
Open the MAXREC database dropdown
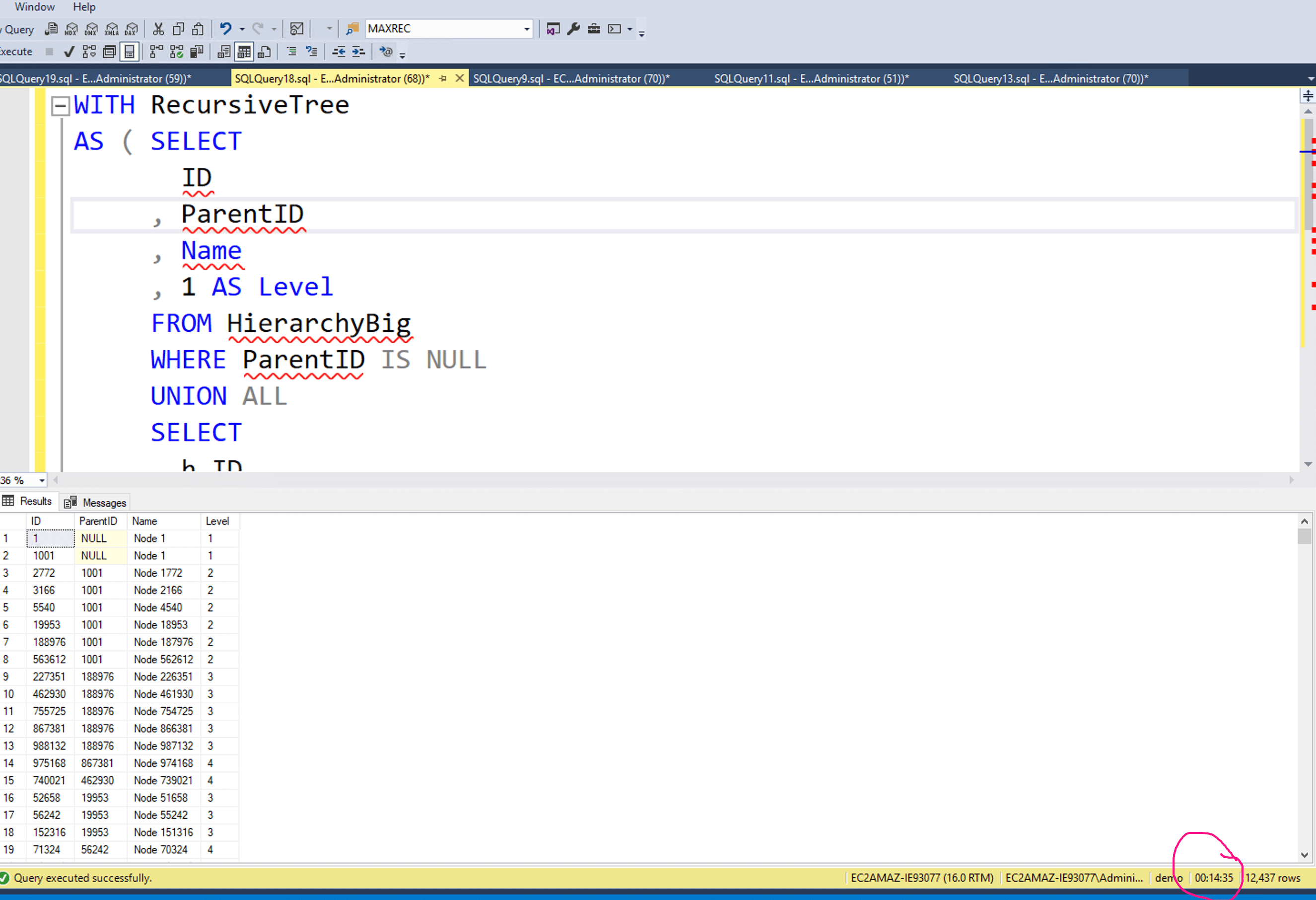[x=527, y=29]
